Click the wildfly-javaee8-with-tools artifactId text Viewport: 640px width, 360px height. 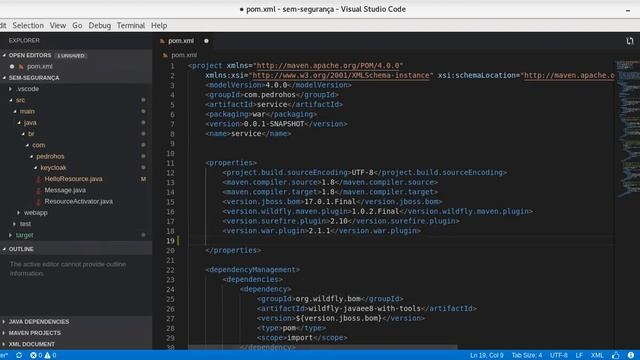tap(364, 309)
